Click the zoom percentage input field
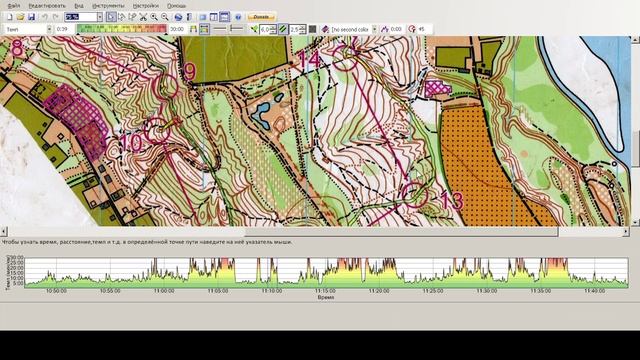Viewport: 640px width, 360px height. 80,17
